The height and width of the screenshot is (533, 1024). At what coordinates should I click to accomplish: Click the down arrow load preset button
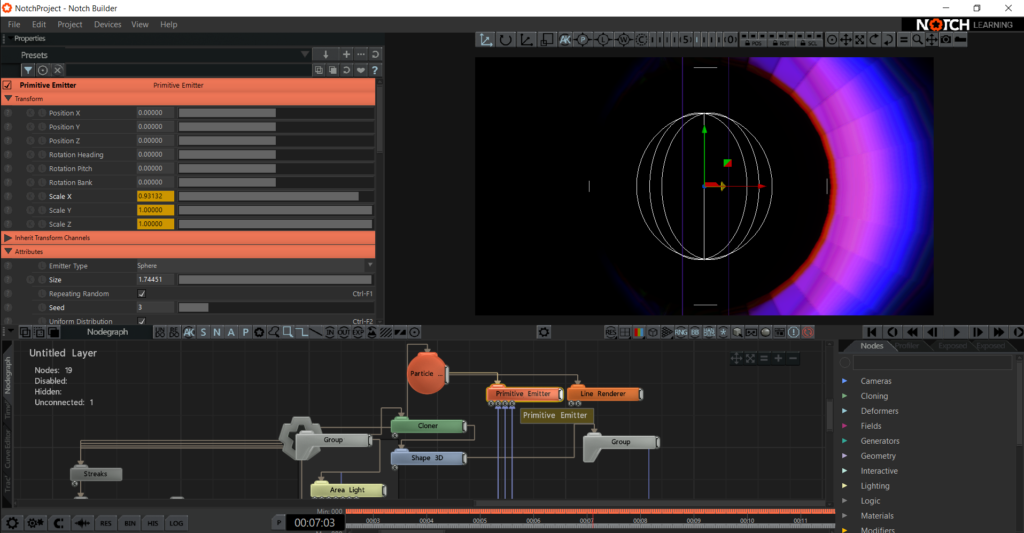[326, 54]
